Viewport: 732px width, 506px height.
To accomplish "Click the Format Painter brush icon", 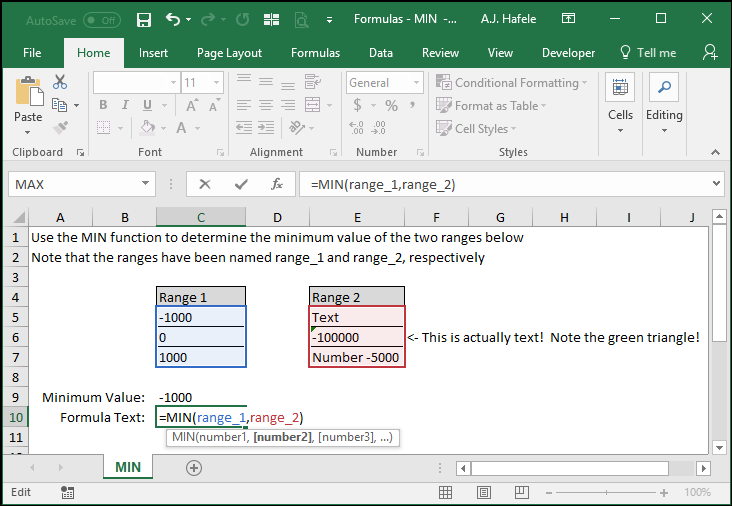I will tap(60, 127).
